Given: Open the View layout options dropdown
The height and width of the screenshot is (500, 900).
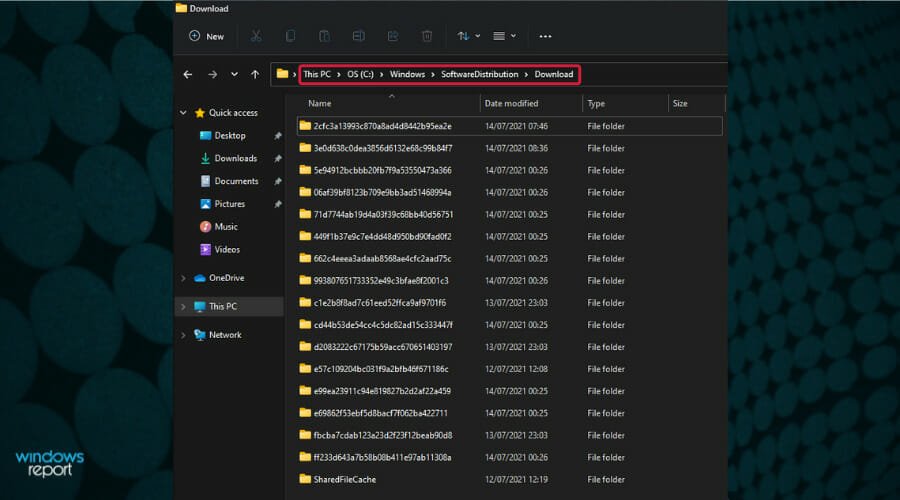Looking at the screenshot, I should (x=505, y=36).
